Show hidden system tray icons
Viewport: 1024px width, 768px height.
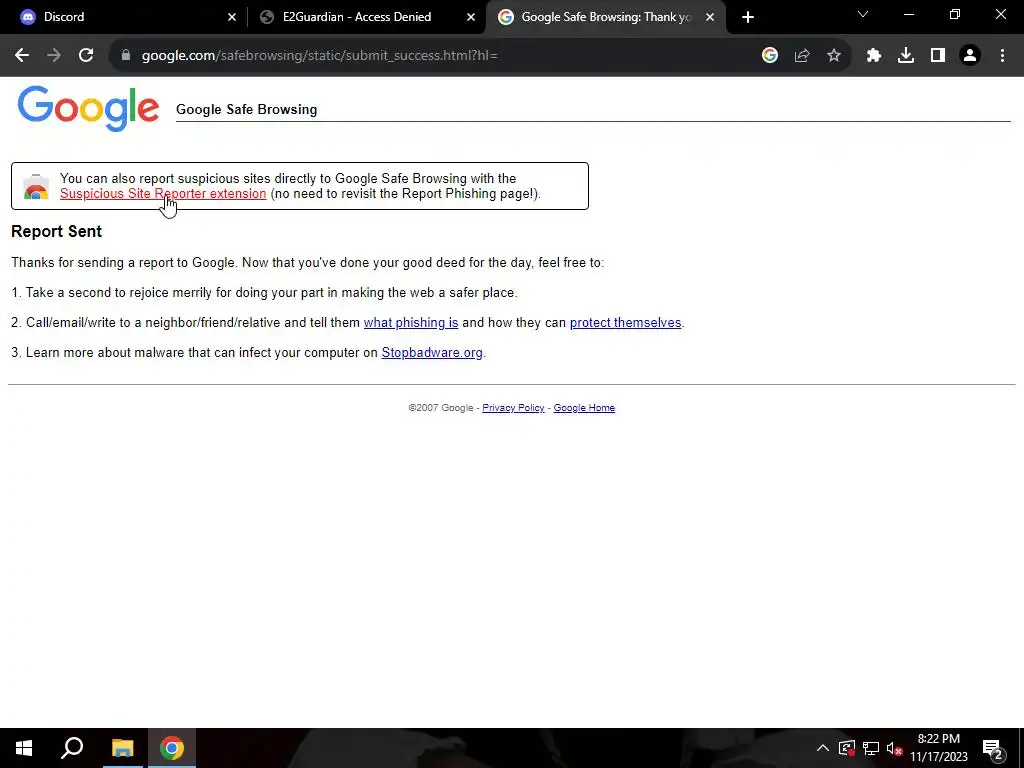tap(823, 748)
